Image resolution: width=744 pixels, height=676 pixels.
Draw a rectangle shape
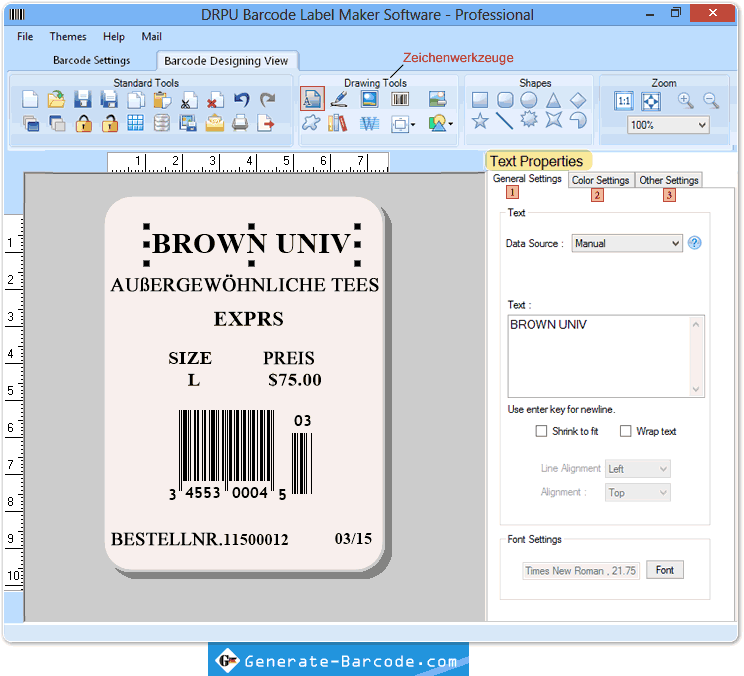(480, 100)
